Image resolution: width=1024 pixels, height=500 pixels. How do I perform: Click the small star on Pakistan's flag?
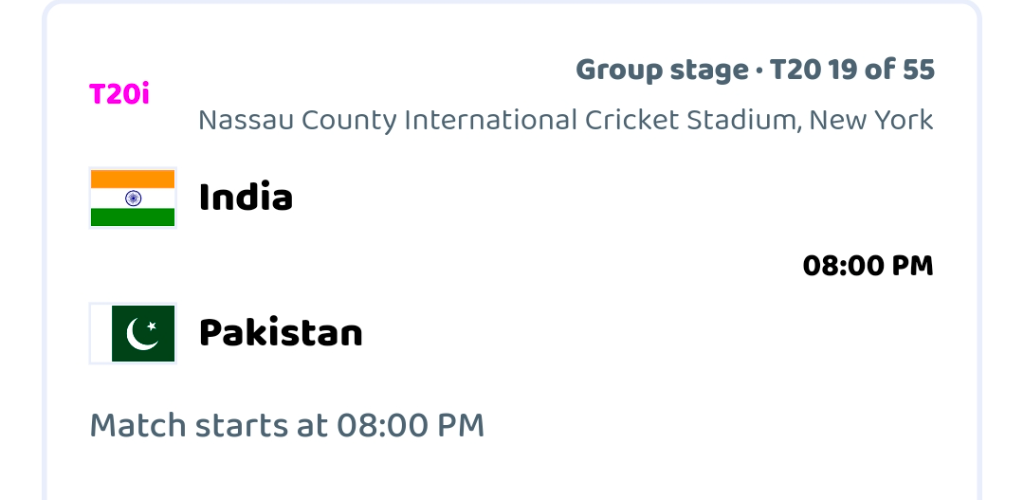[x=152, y=325]
